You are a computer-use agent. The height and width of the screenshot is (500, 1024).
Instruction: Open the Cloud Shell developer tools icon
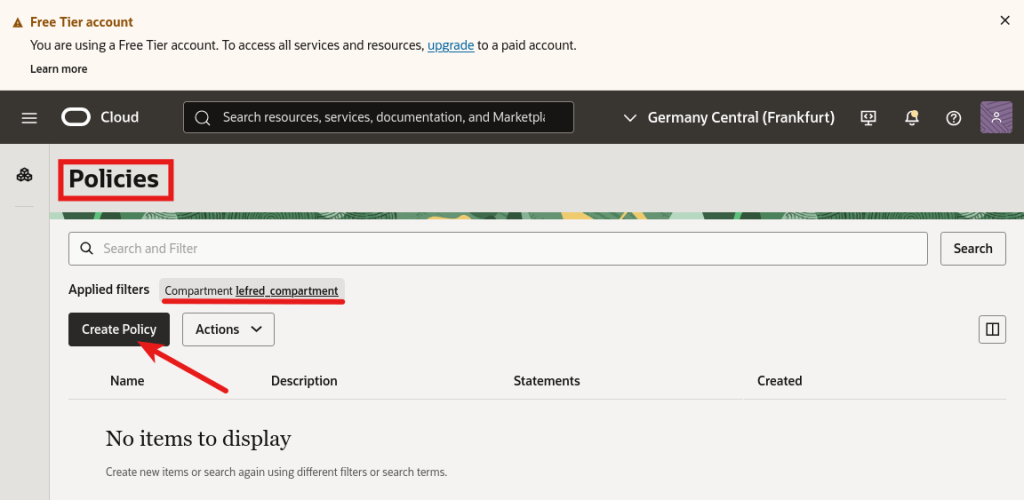868,118
